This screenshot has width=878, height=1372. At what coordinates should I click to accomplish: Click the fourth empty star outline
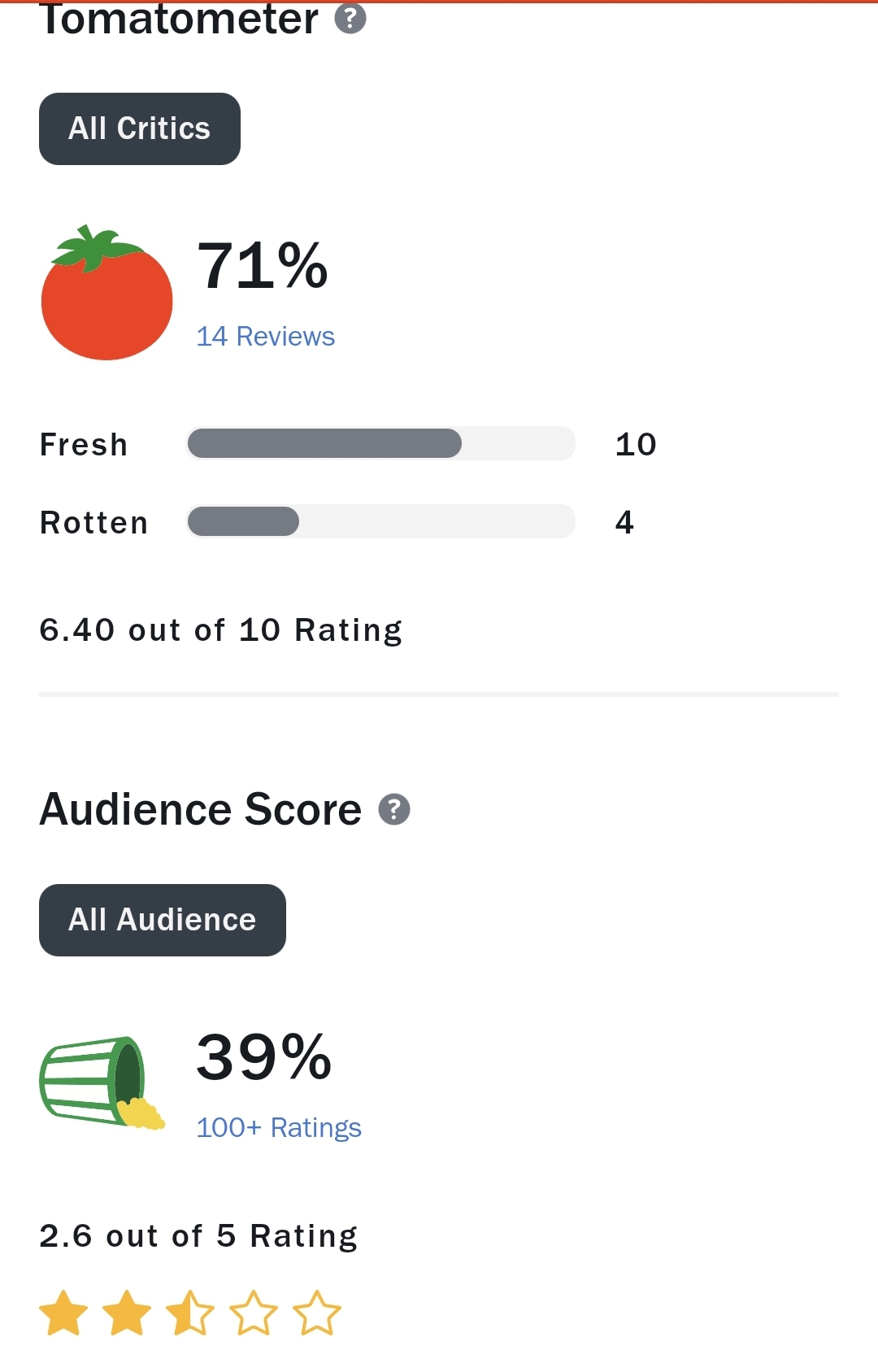tap(254, 1313)
